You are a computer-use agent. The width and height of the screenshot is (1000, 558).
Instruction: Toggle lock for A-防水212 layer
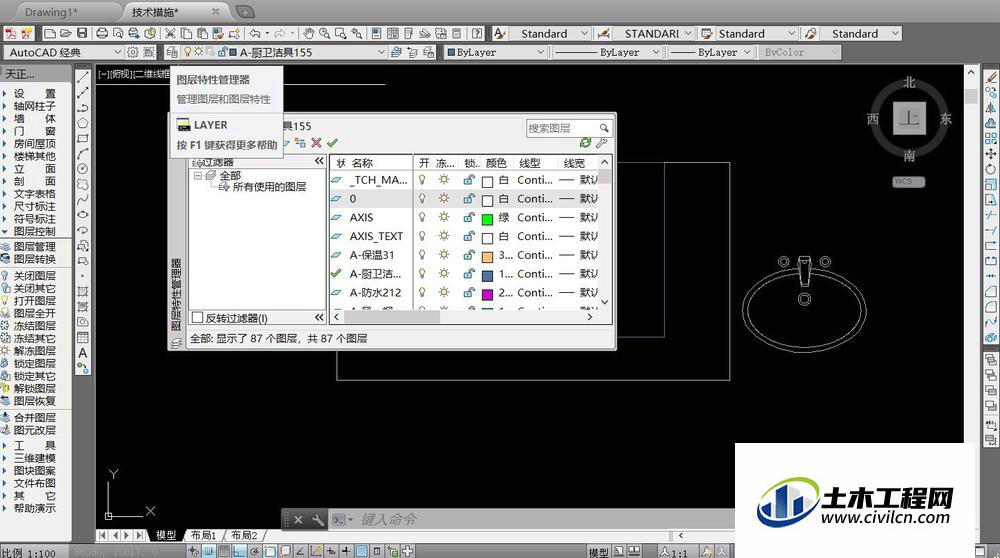469,293
